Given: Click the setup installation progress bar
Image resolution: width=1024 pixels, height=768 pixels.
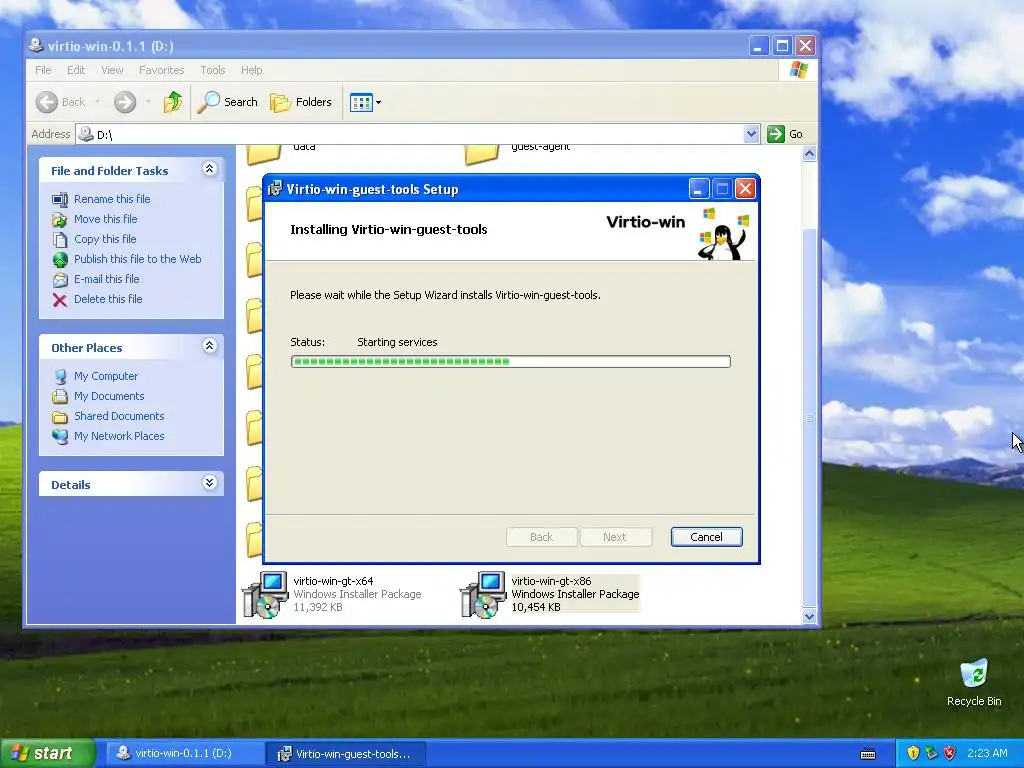Looking at the screenshot, I should [x=510, y=361].
